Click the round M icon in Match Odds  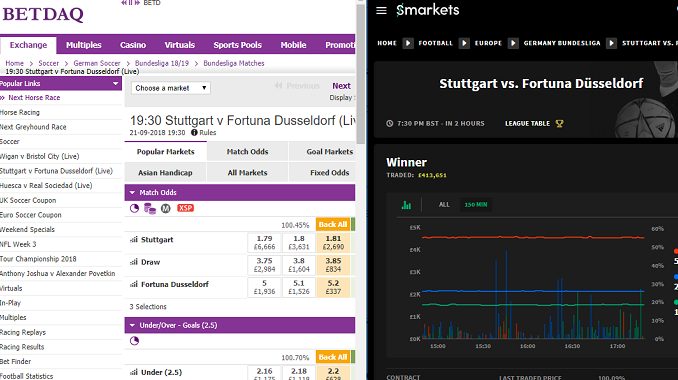click(166, 208)
